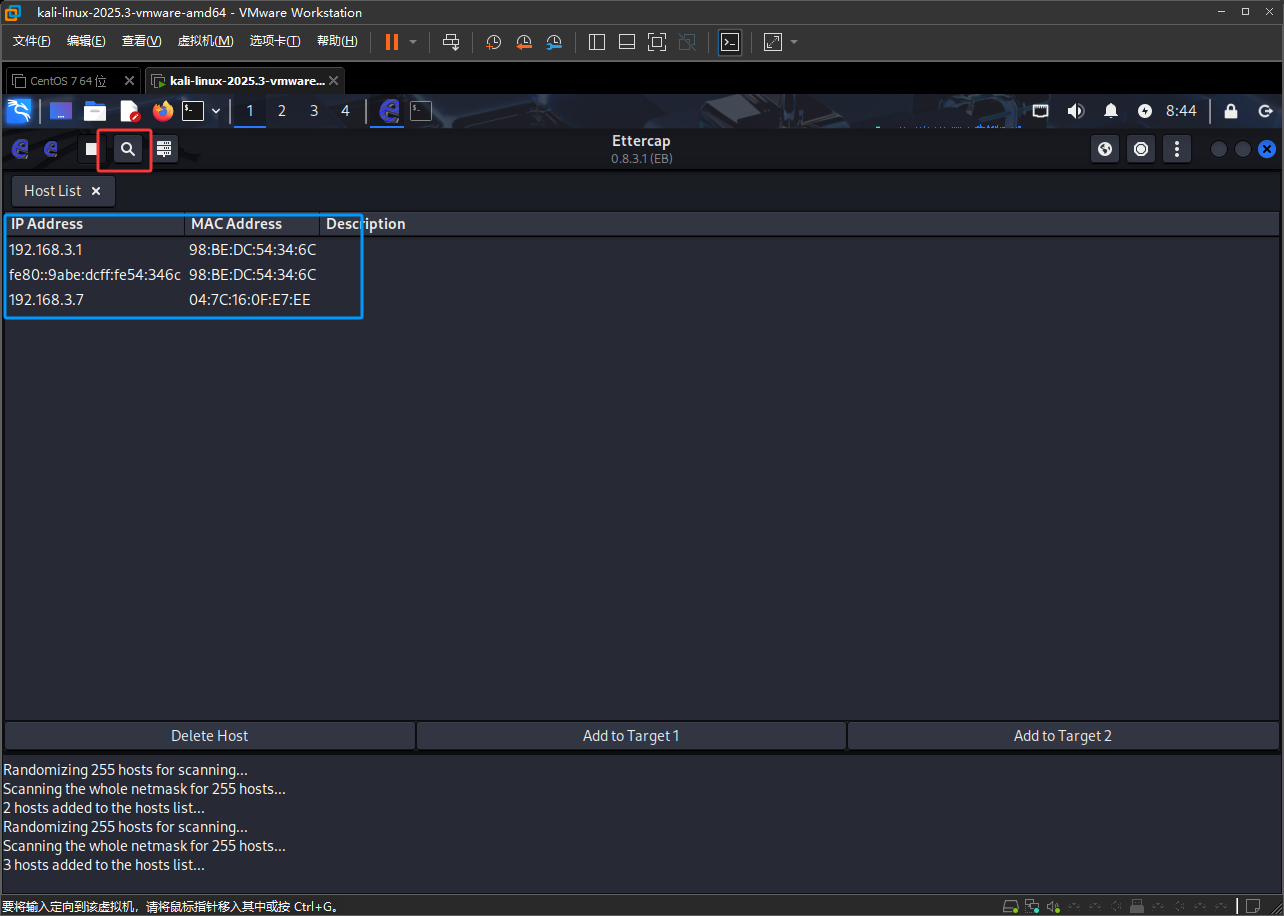Click Delete Host button

coord(209,736)
